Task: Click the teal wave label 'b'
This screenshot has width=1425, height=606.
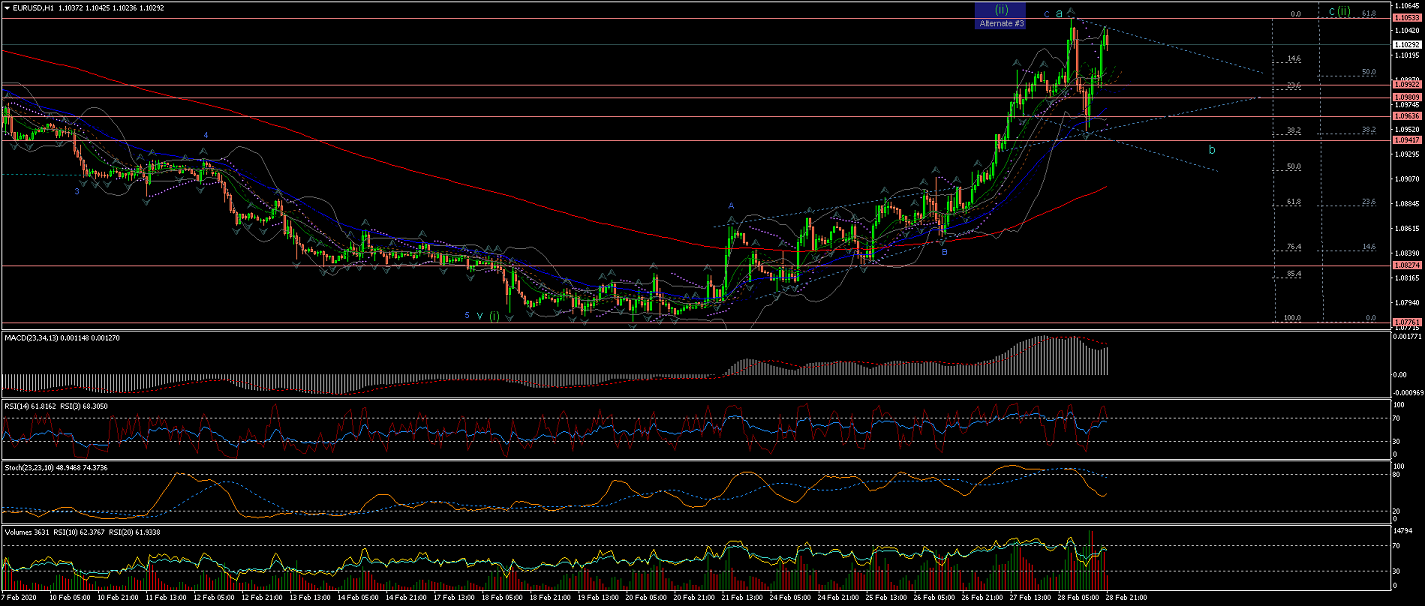Action: tap(1212, 150)
